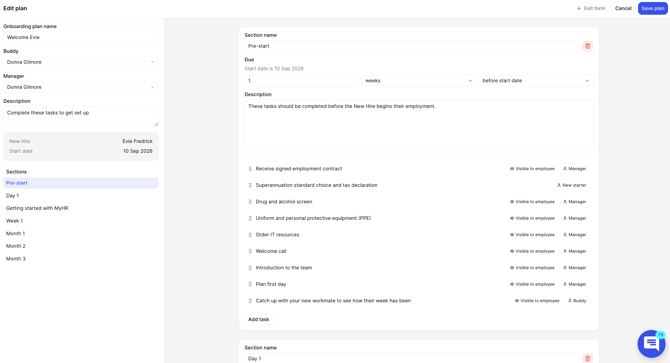Click the Pre-start section Description textarea
Screen dimensions: 670x363
[419, 125]
